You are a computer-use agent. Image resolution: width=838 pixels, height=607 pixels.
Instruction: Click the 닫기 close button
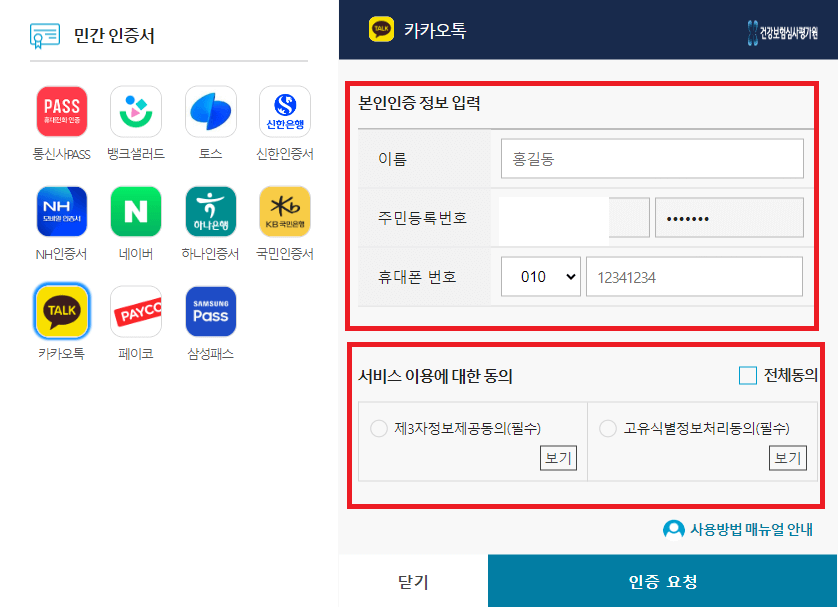point(413,581)
